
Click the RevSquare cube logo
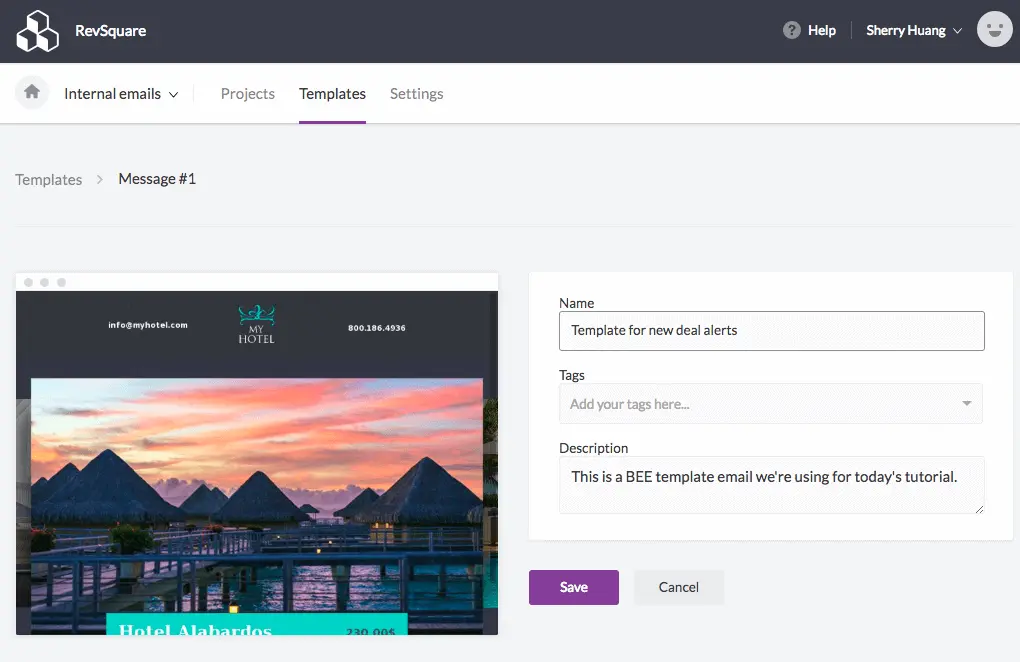tap(37, 30)
